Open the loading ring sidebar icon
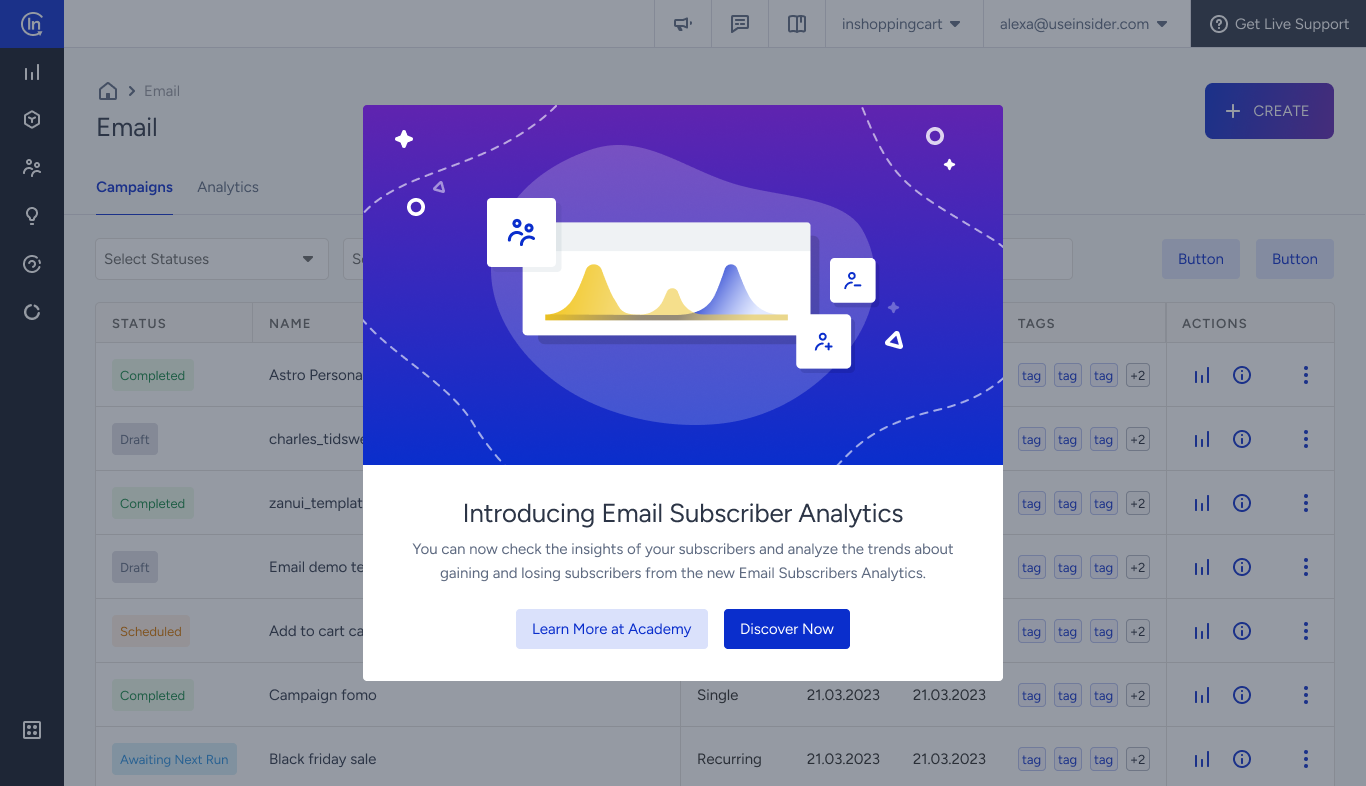The image size is (1366, 786). pos(32,312)
